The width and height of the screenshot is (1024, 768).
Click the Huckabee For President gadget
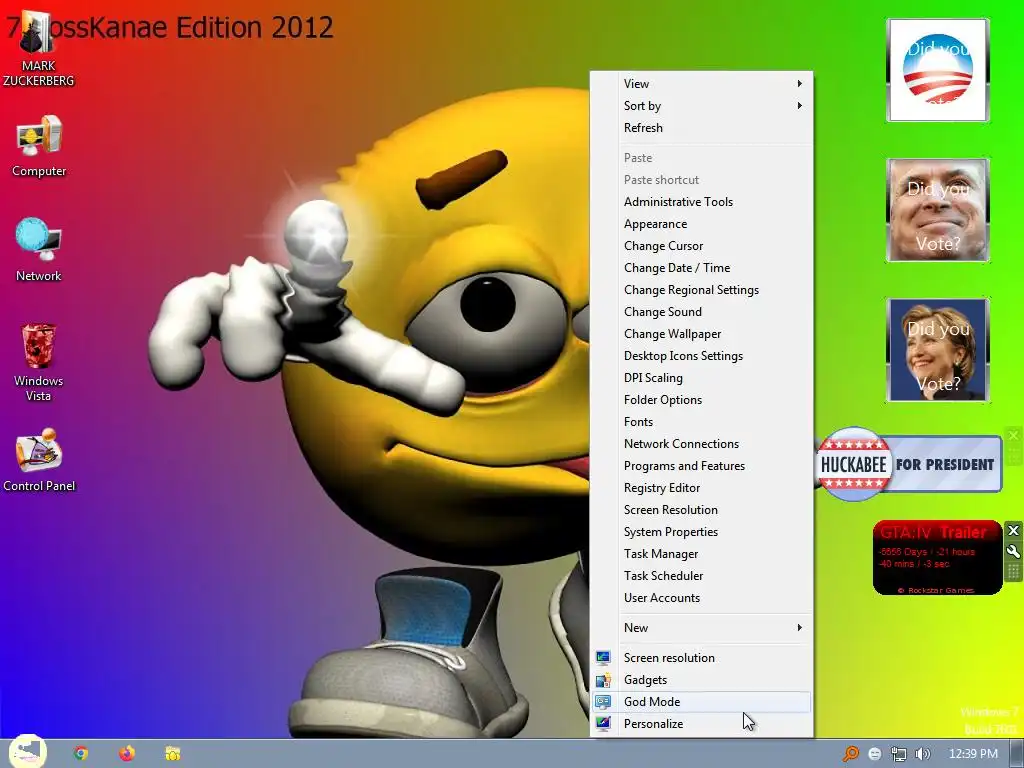point(909,464)
